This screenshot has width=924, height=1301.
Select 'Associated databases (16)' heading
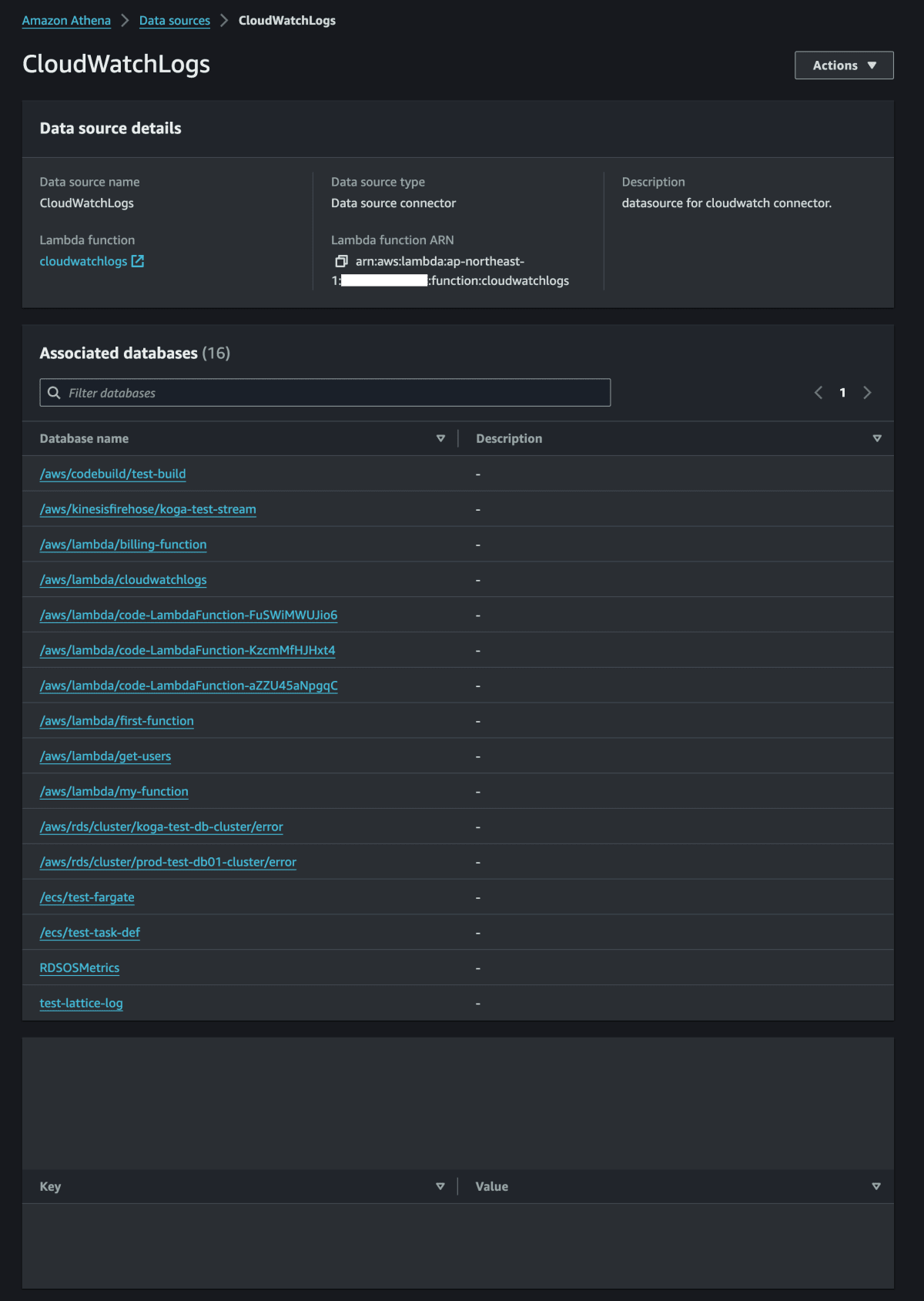point(135,353)
